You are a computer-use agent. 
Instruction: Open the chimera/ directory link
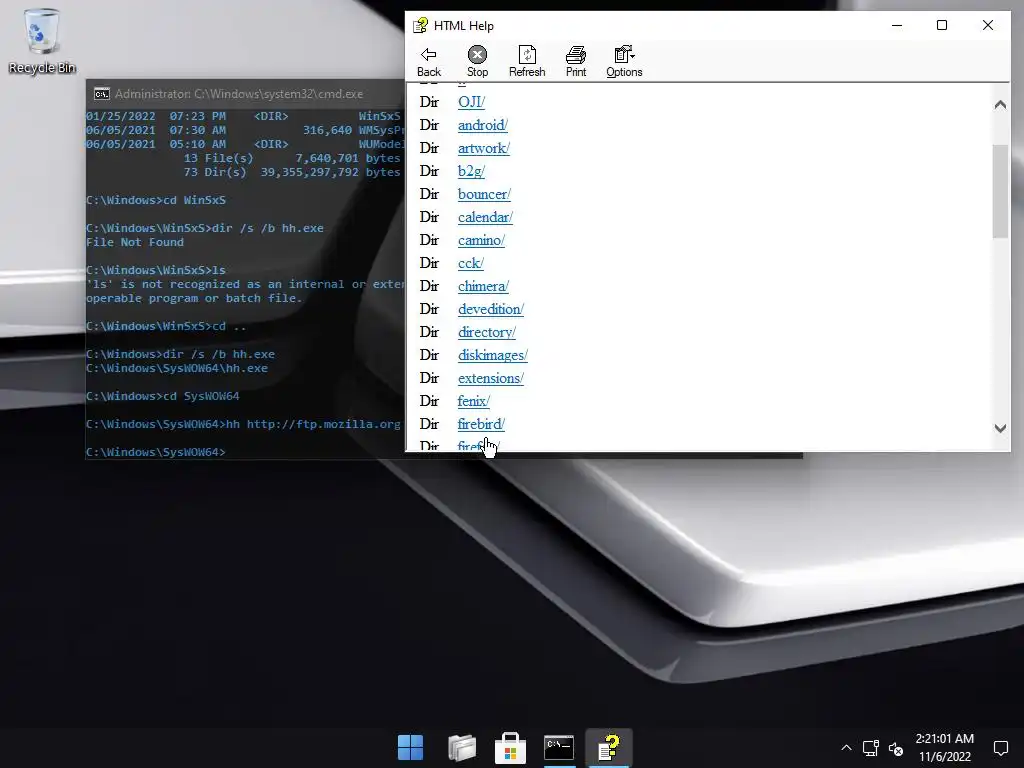tap(483, 286)
